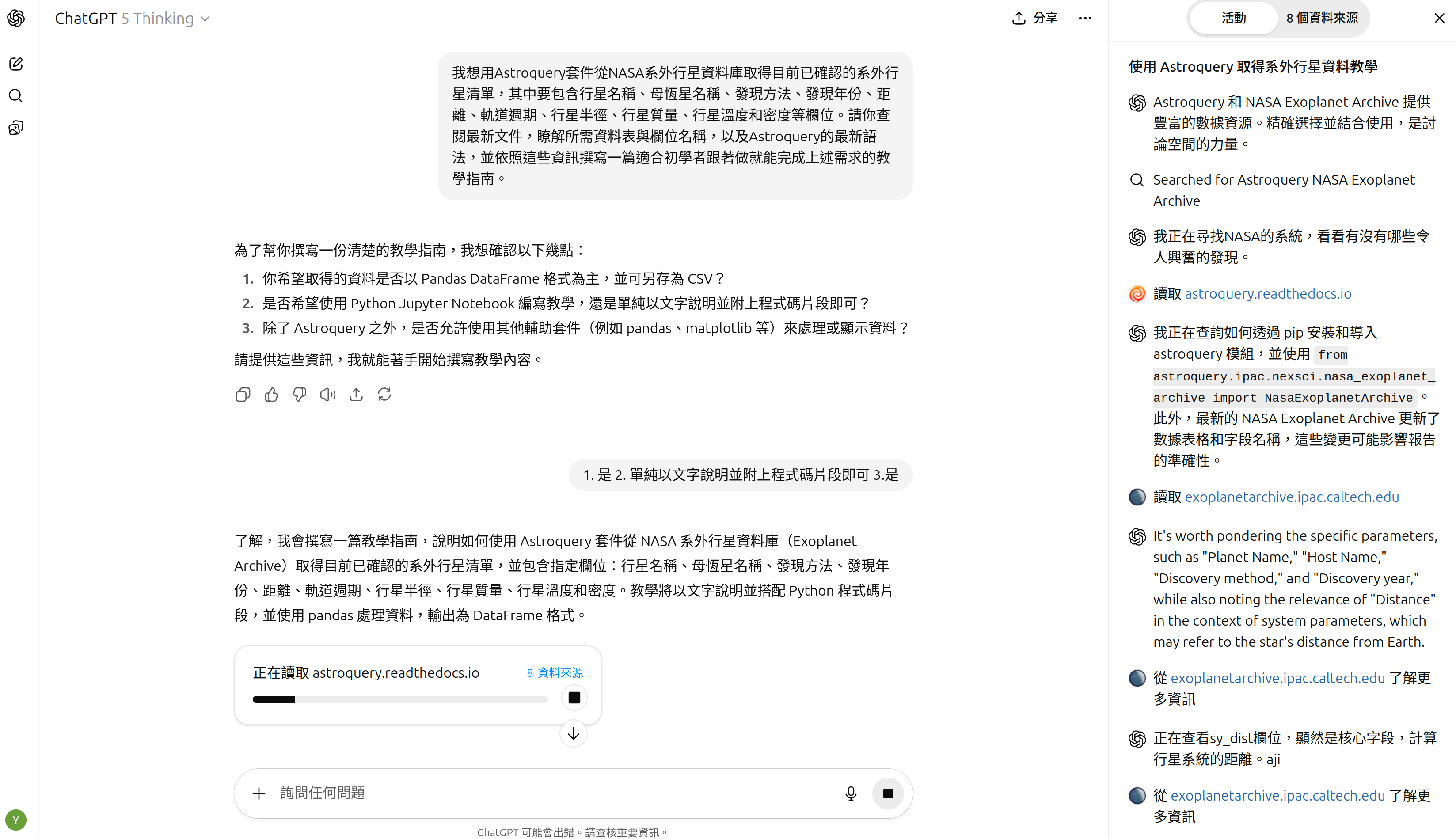Open the search chats magnifier icon
1456x839 pixels.
[x=15, y=96]
